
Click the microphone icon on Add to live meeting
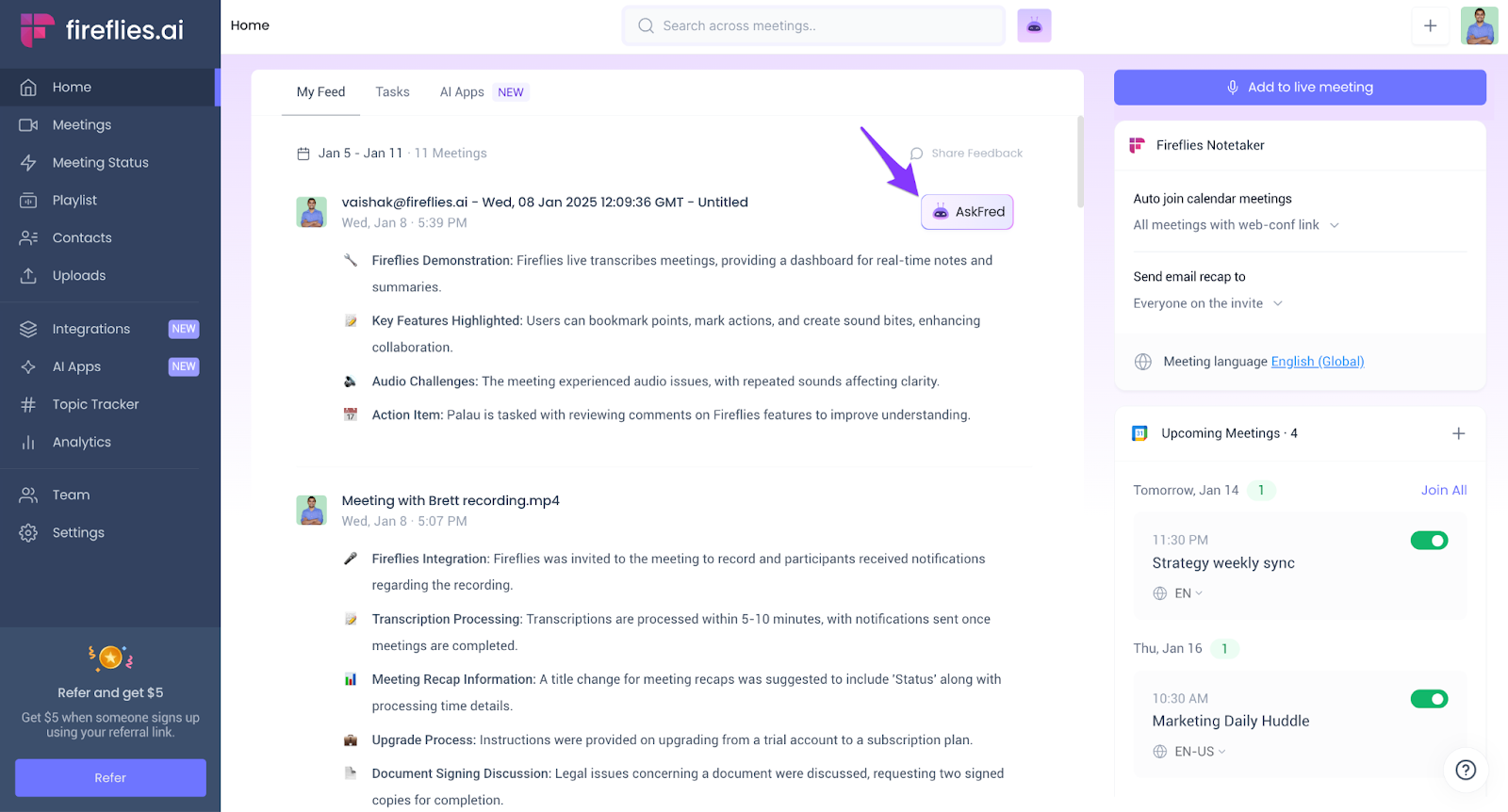tap(1232, 87)
